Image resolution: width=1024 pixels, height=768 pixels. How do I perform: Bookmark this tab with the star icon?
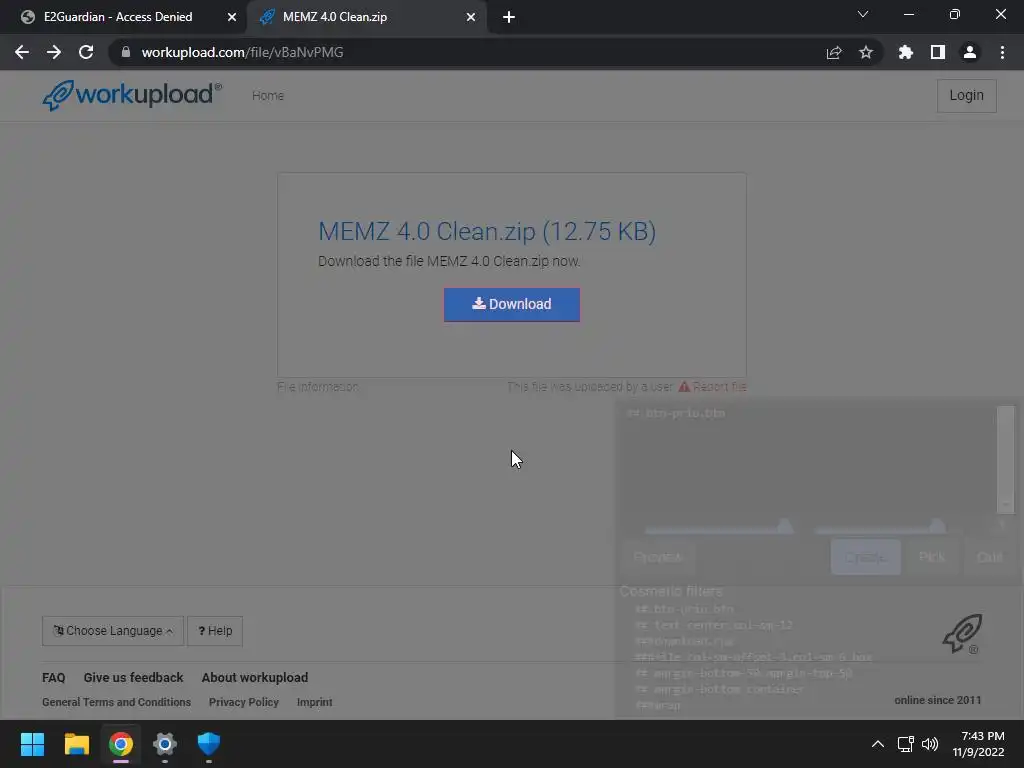pos(866,52)
